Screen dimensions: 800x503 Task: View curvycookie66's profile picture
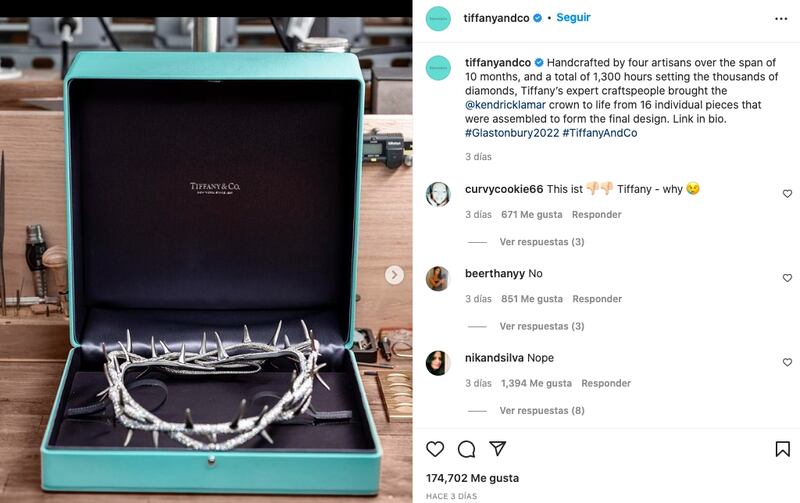tap(438, 194)
